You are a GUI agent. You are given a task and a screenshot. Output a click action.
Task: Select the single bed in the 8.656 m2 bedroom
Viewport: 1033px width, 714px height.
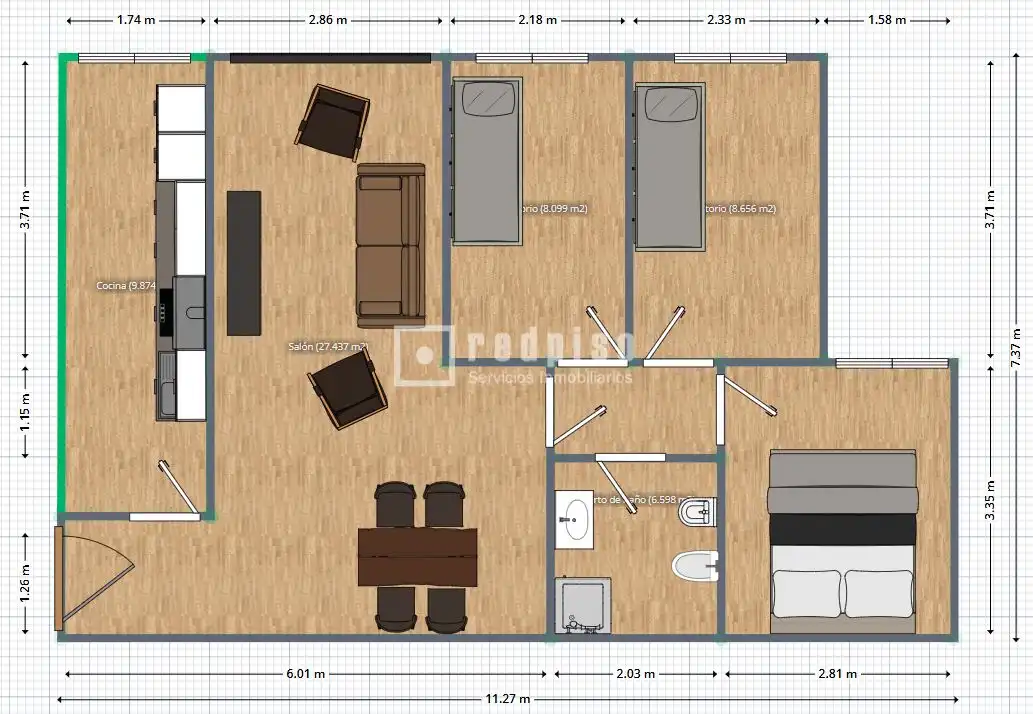(670, 167)
